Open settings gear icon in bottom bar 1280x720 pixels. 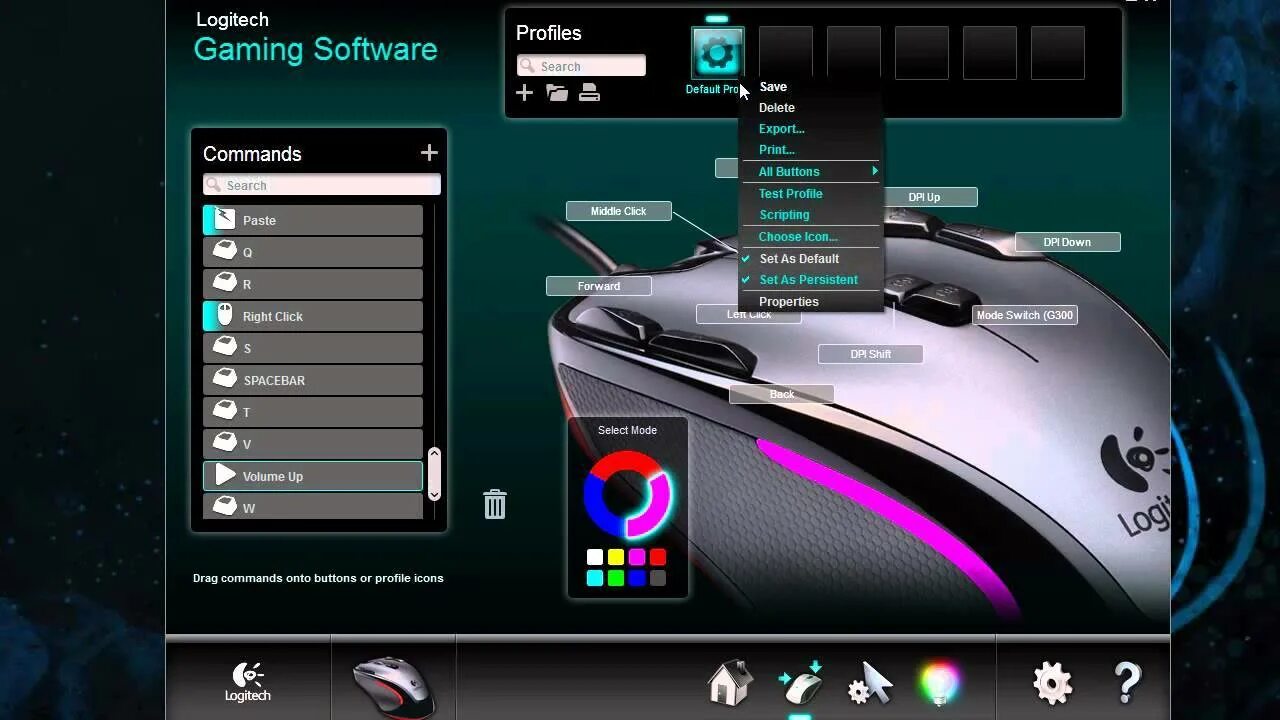click(1053, 683)
